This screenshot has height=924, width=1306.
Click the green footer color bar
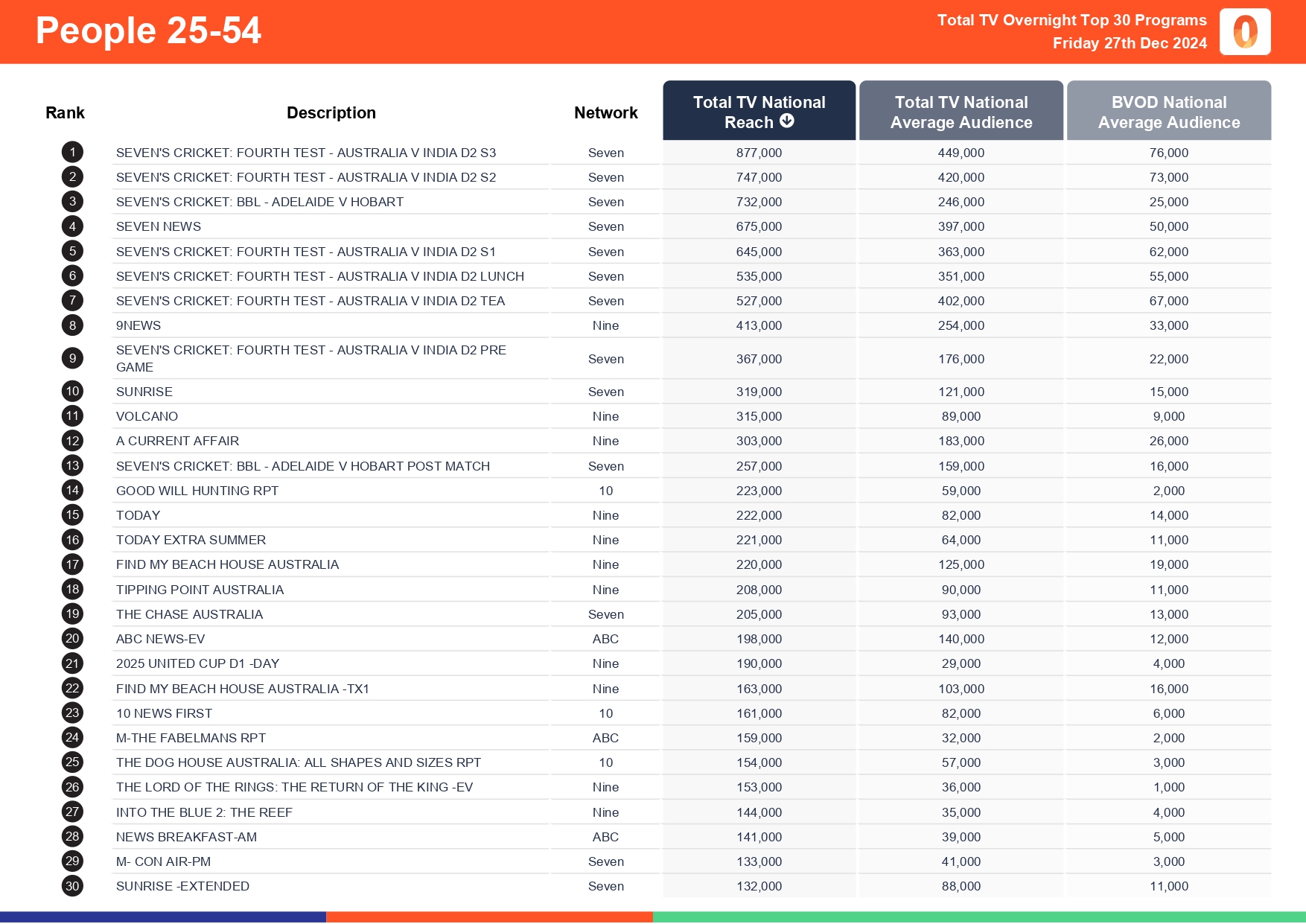(x=978, y=917)
